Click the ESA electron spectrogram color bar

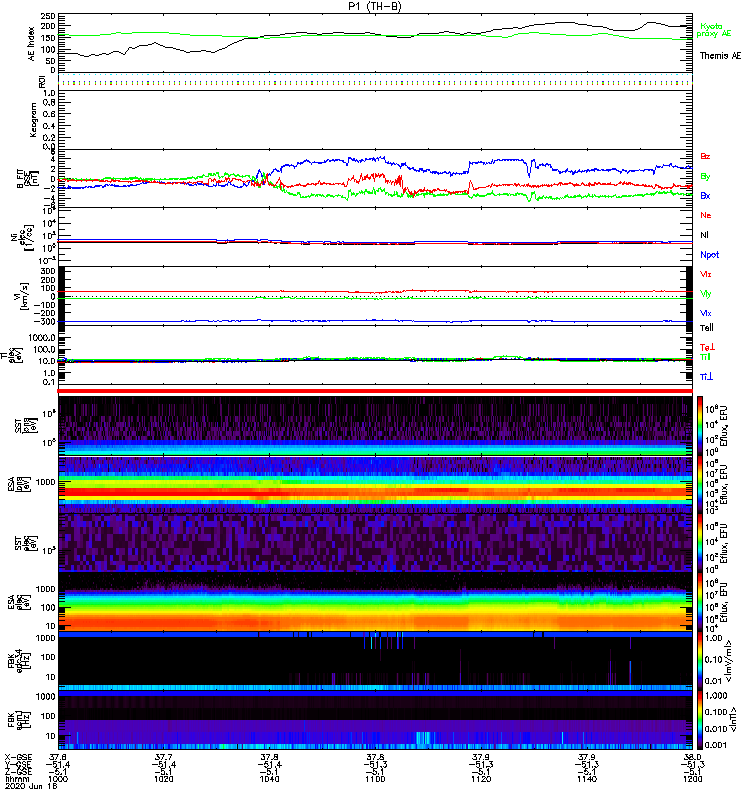click(700, 602)
